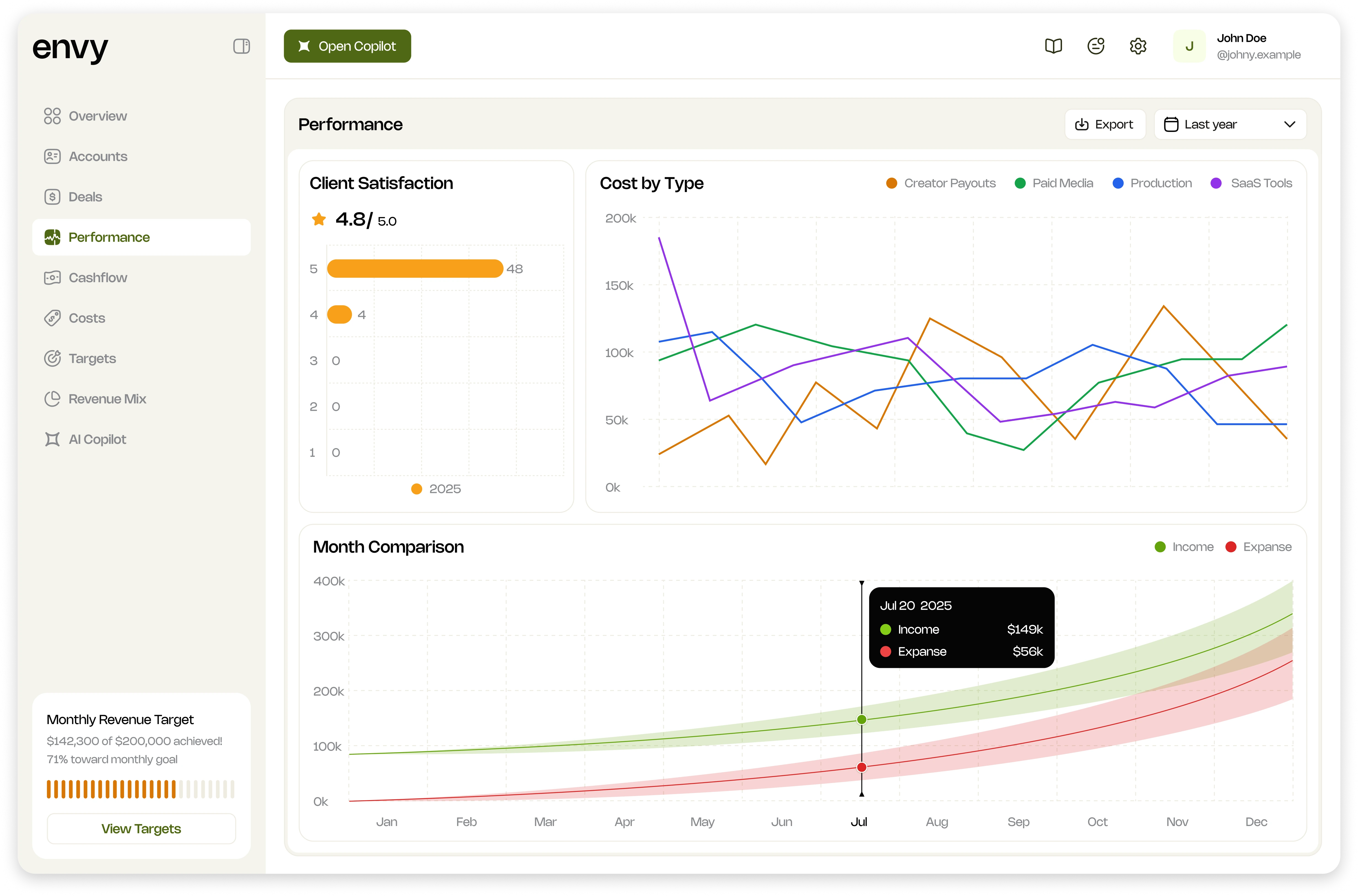Image resolution: width=1358 pixels, height=896 pixels.
Task: Open settings via the gear icon
Action: tap(1138, 46)
